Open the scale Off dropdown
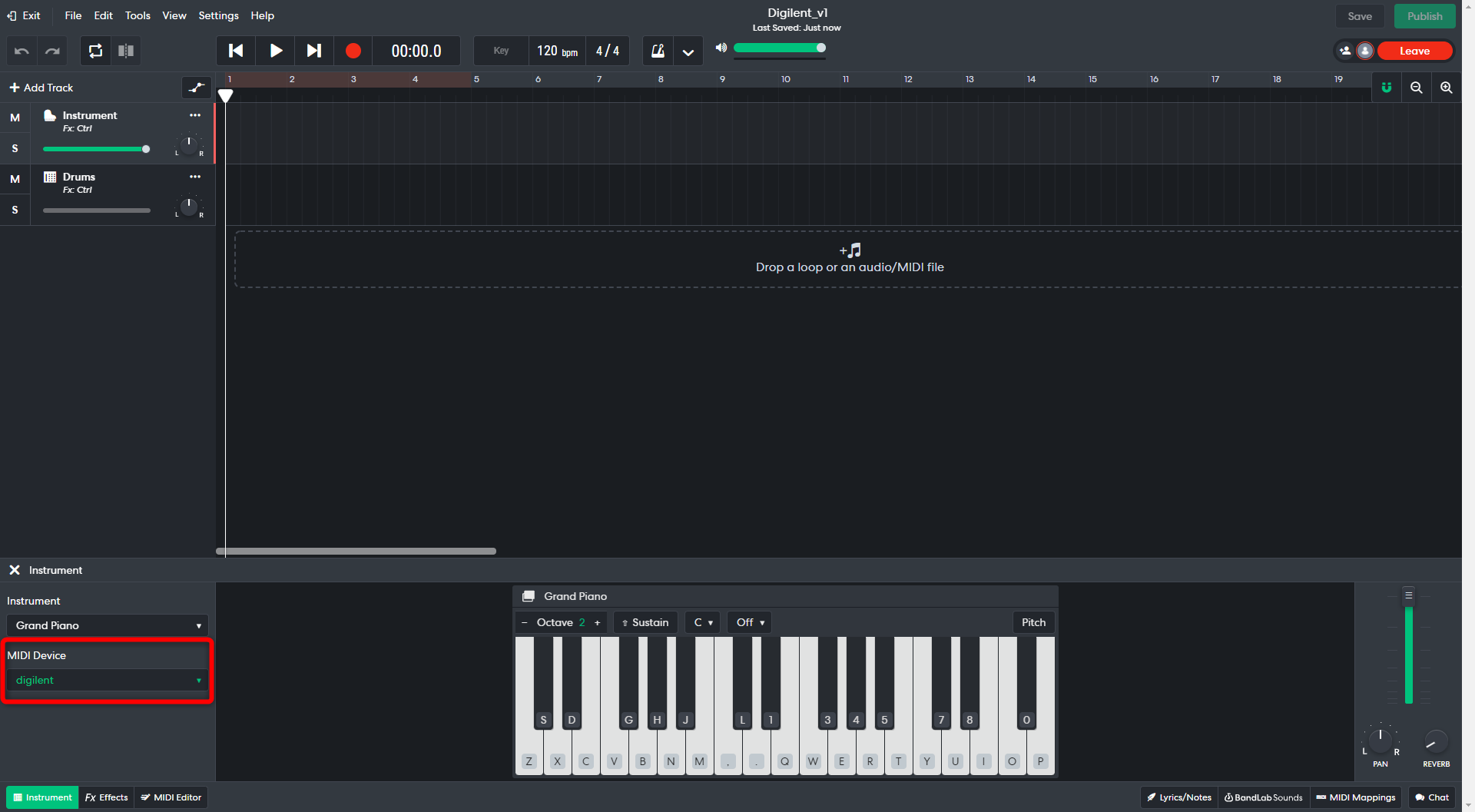Viewport: 1475px width, 812px height. (750, 622)
